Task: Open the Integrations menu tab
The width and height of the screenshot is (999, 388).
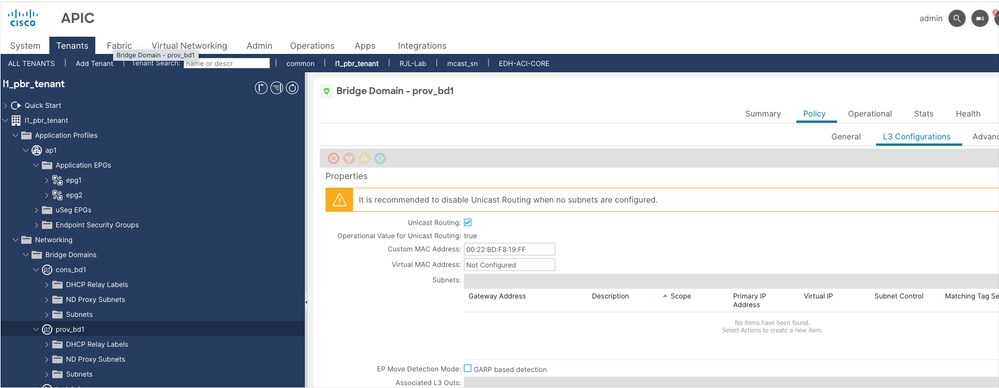Action: [x=422, y=46]
